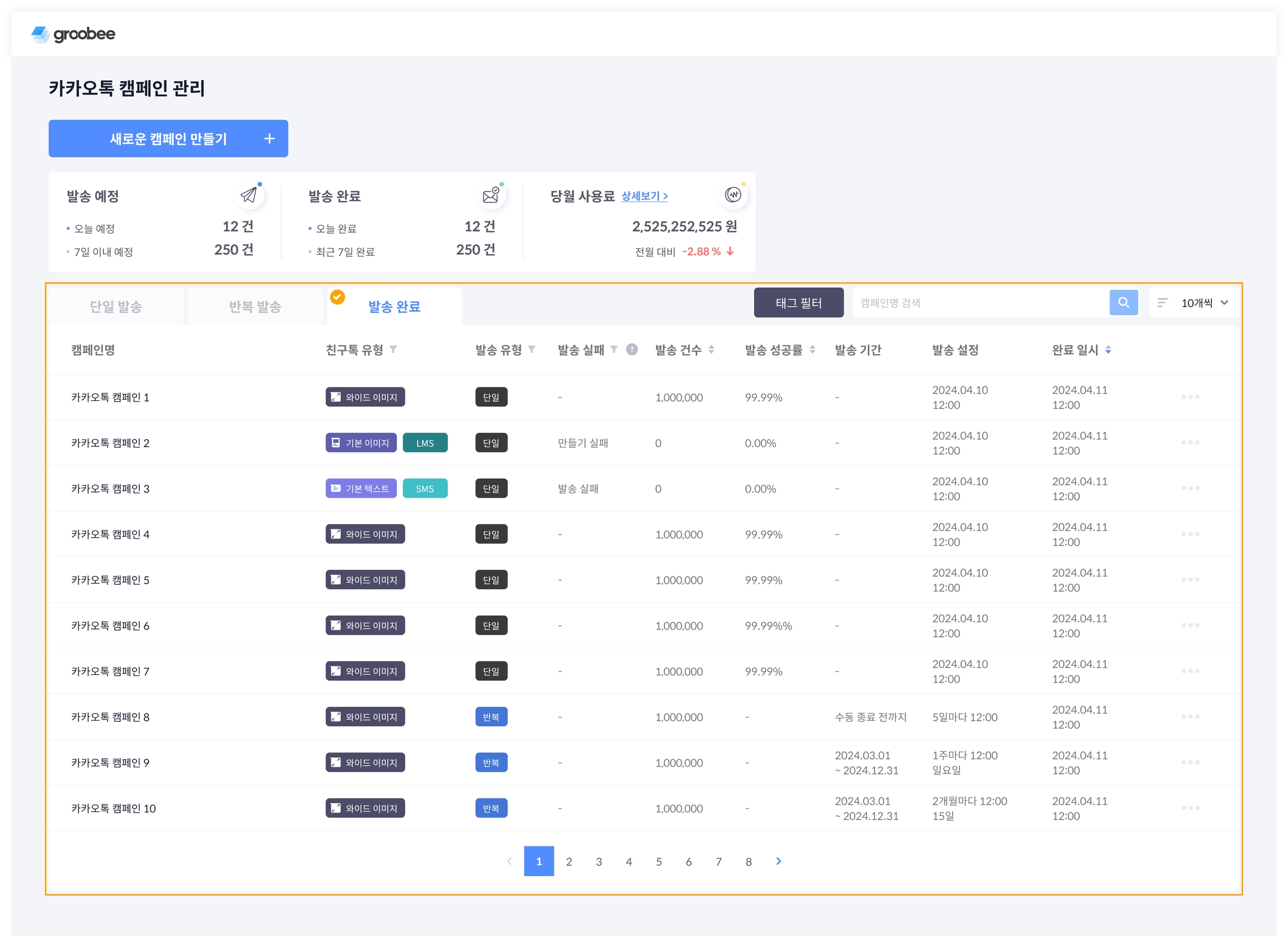Click the paper plane icon in 발송 예정
This screenshot has width=1288, height=936.
click(x=249, y=195)
